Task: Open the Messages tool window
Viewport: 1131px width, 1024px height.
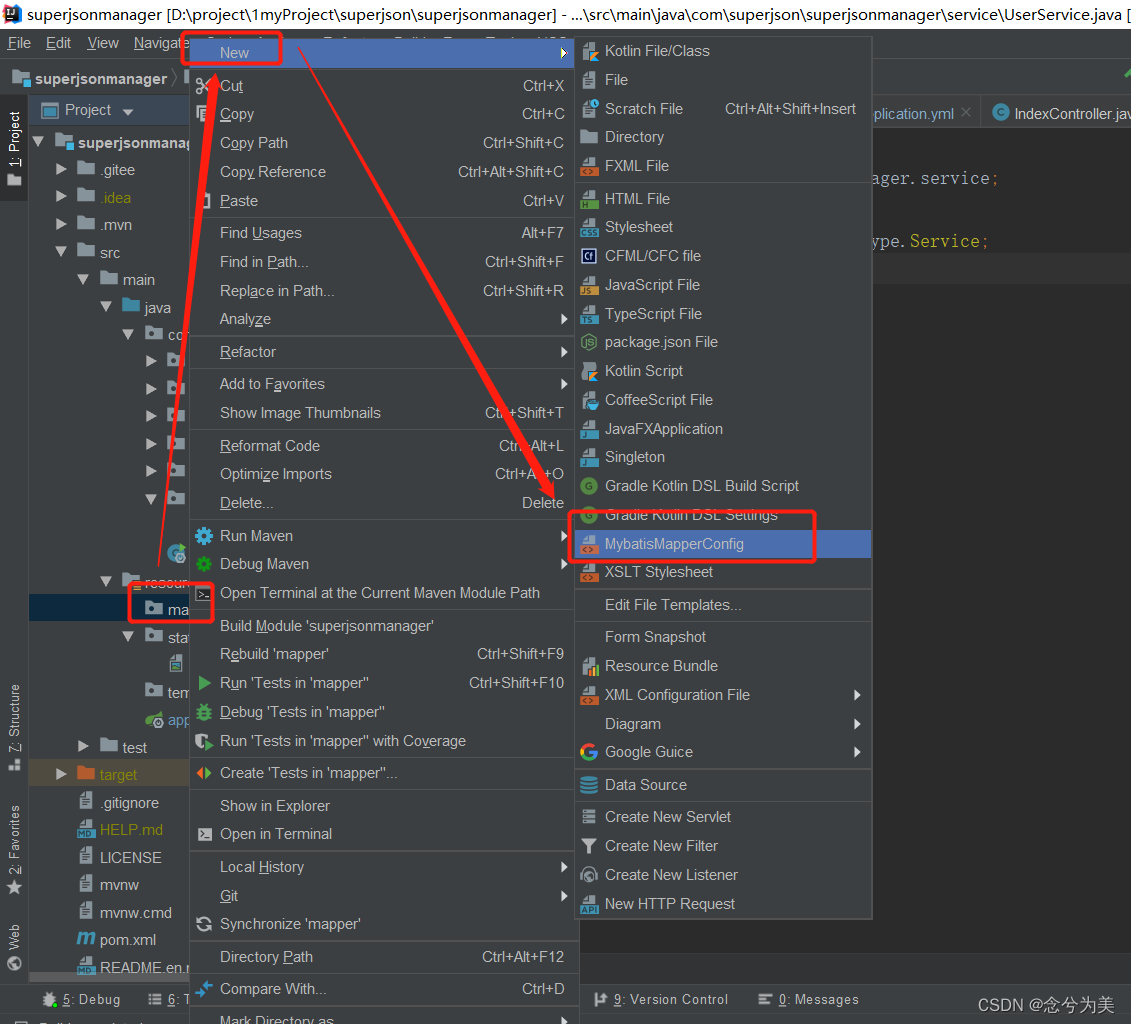Action: [809, 999]
